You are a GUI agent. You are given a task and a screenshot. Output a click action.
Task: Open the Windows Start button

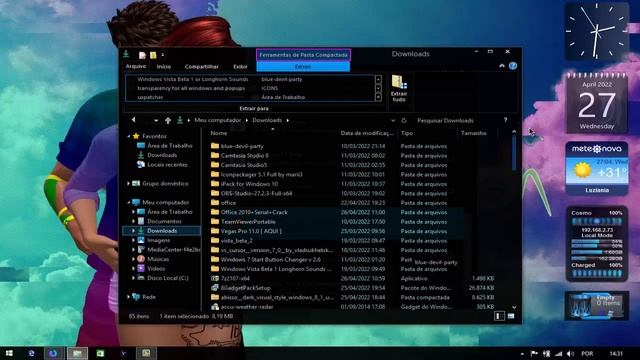9,353
